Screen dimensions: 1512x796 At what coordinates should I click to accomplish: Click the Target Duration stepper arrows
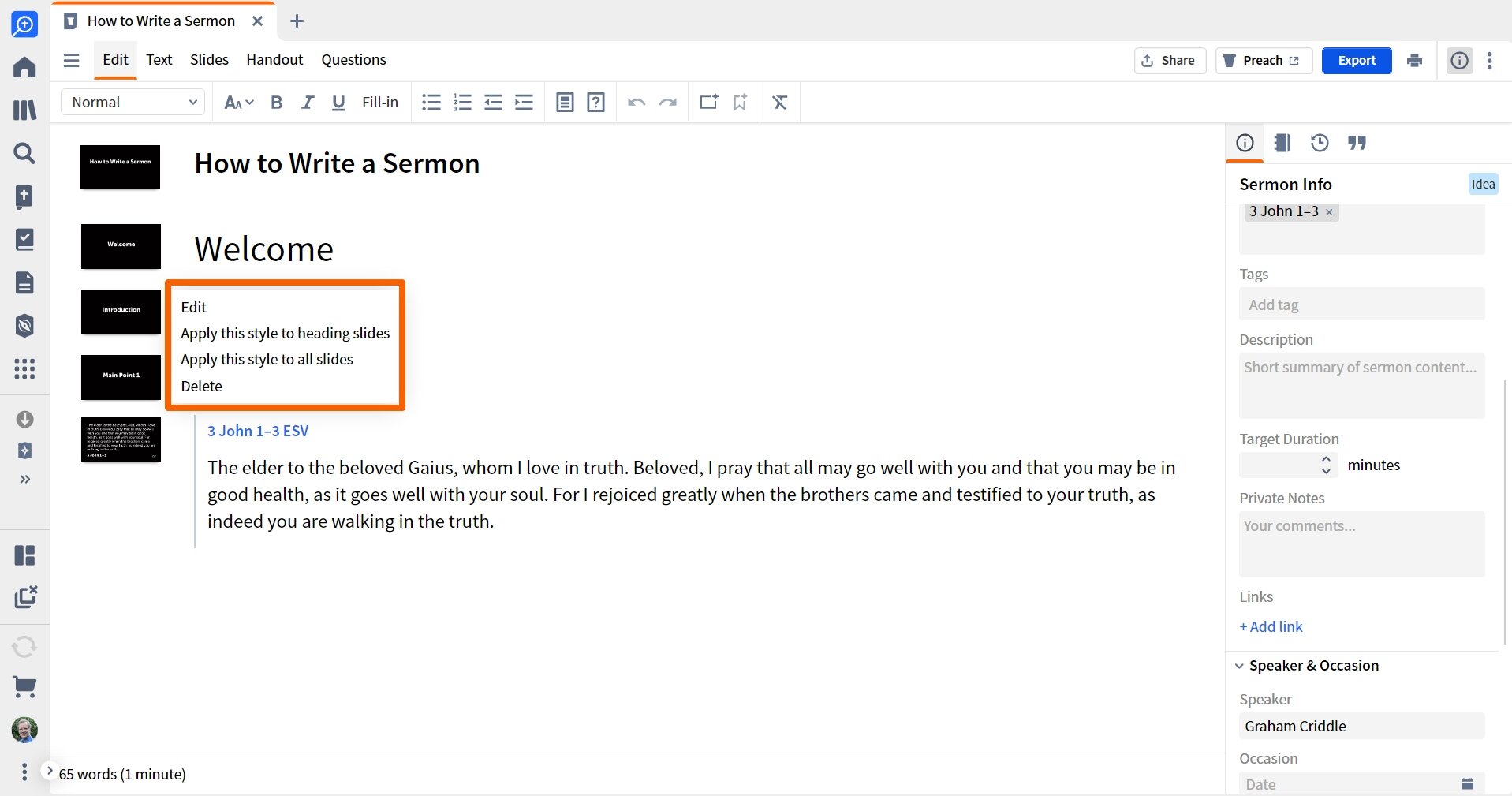tap(1326, 465)
